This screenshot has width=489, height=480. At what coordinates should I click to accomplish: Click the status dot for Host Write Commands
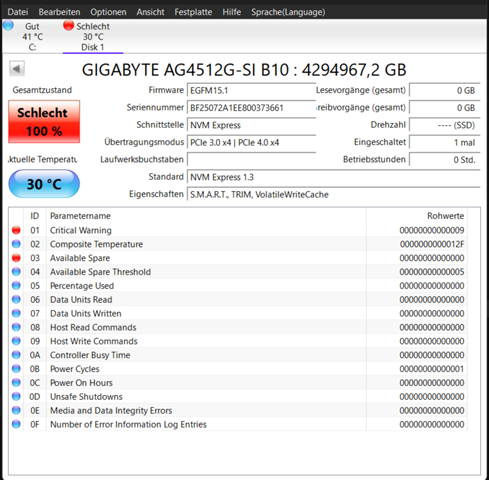16,341
